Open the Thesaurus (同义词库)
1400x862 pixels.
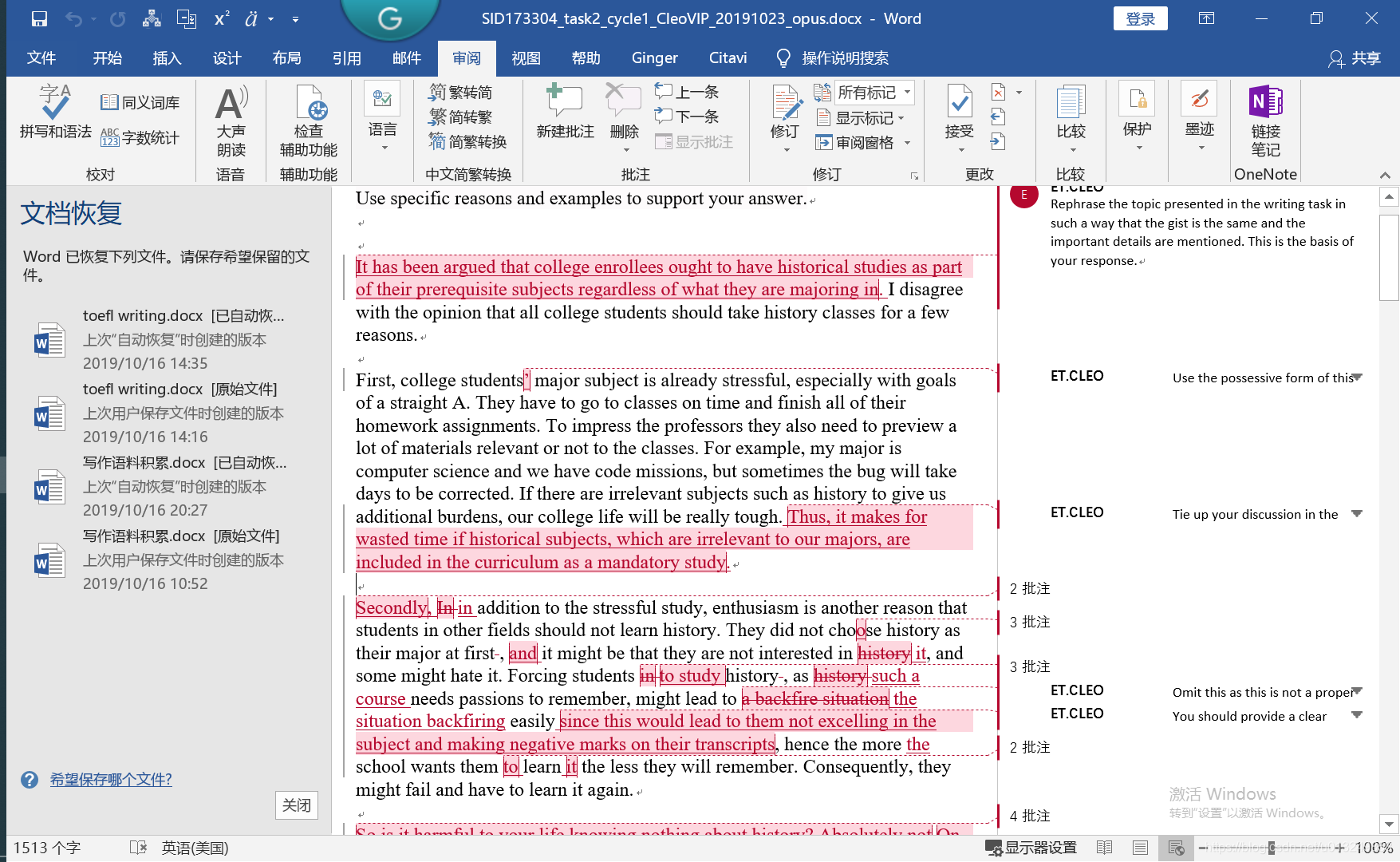click(x=140, y=102)
